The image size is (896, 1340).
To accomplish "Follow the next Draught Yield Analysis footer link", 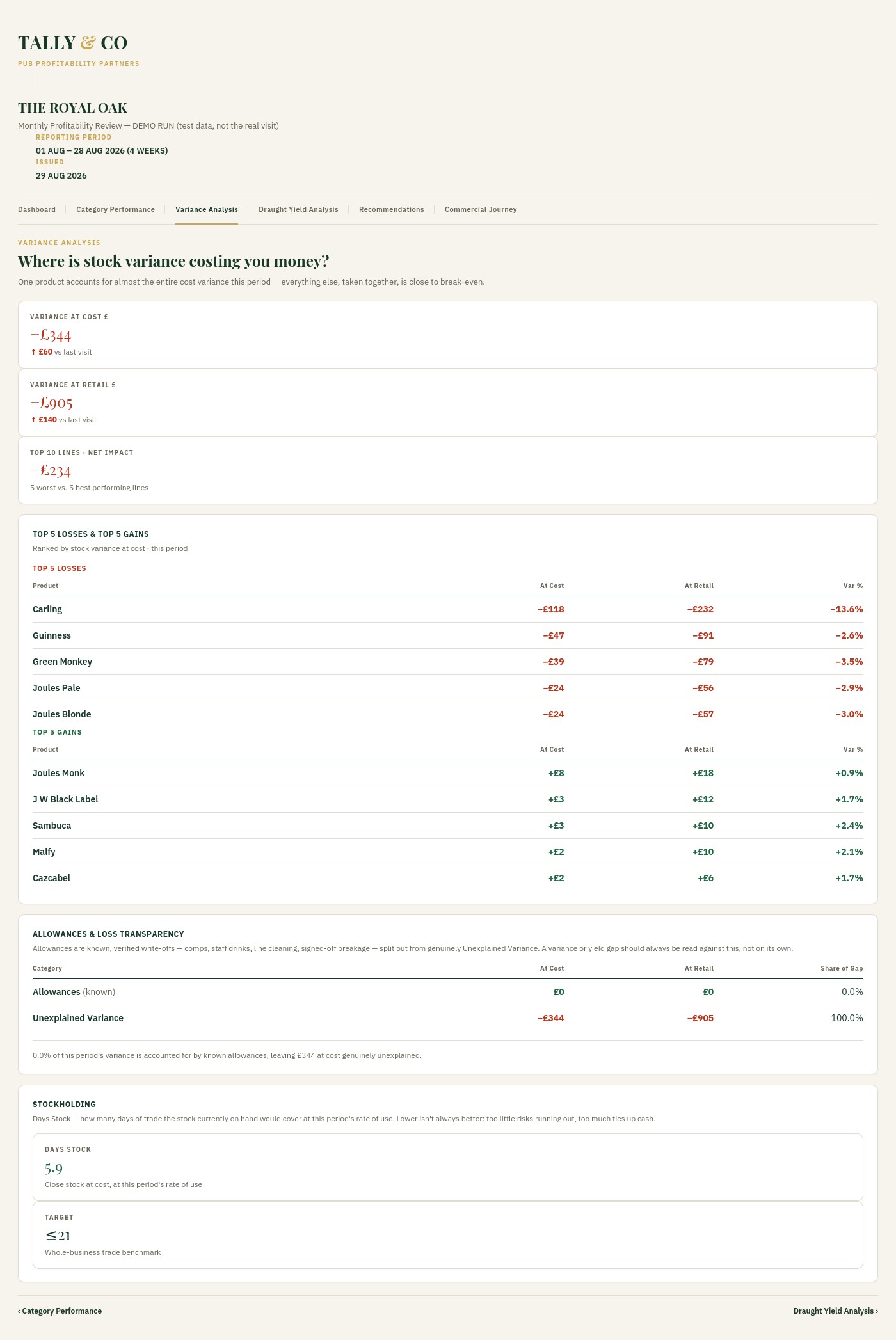I will pos(835,1311).
